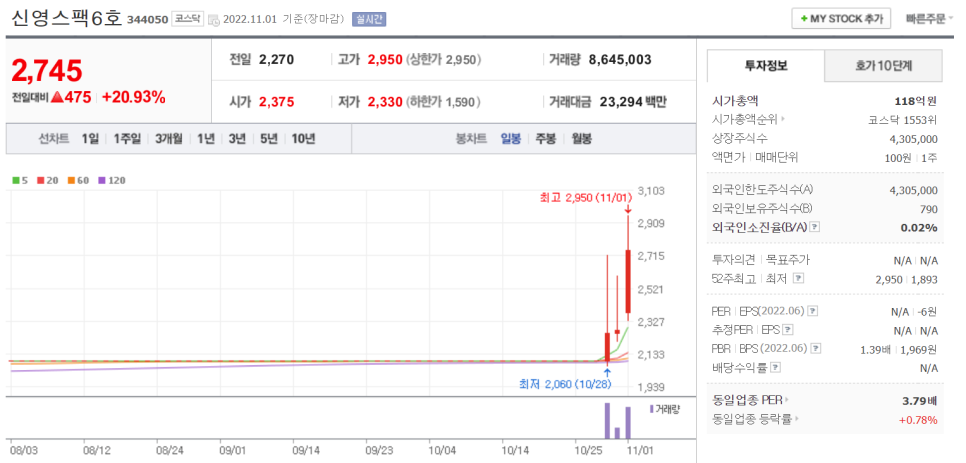Click the current price 2,745

pyautogui.click(x=47, y=71)
